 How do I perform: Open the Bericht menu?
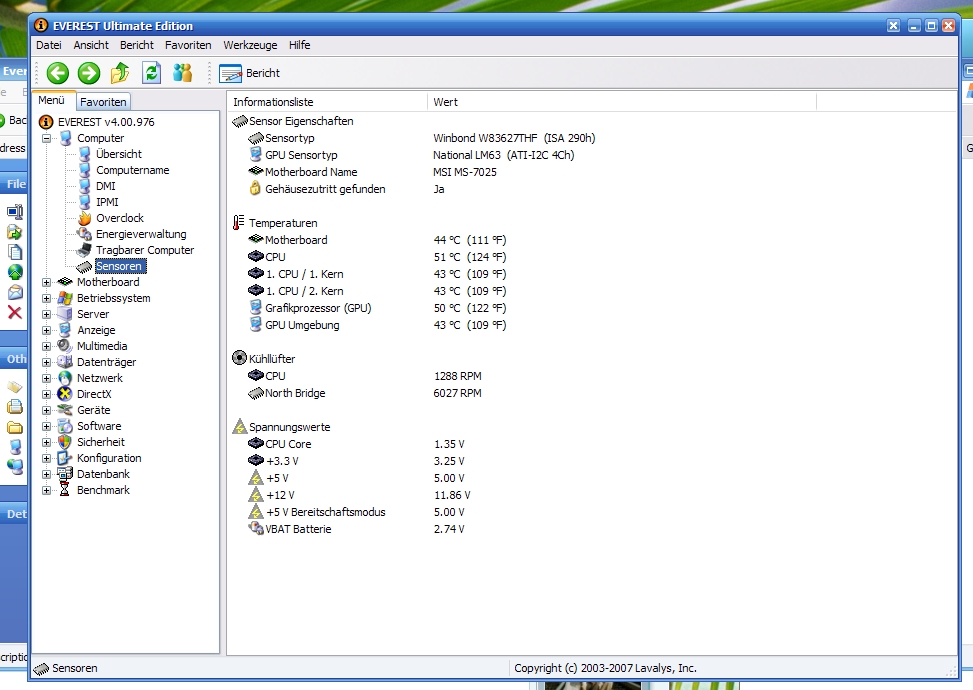[137, 45]
